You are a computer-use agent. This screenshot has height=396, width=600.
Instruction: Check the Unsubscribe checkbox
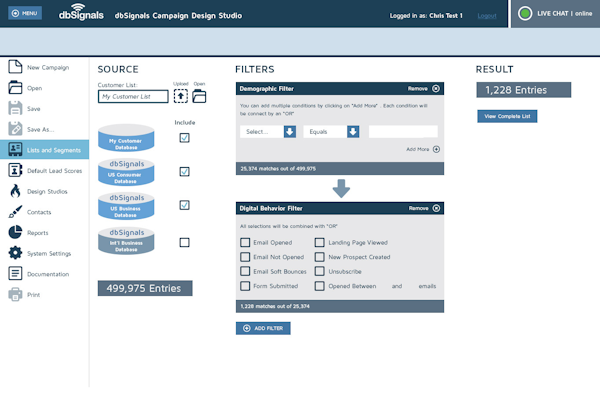(320, 271)
